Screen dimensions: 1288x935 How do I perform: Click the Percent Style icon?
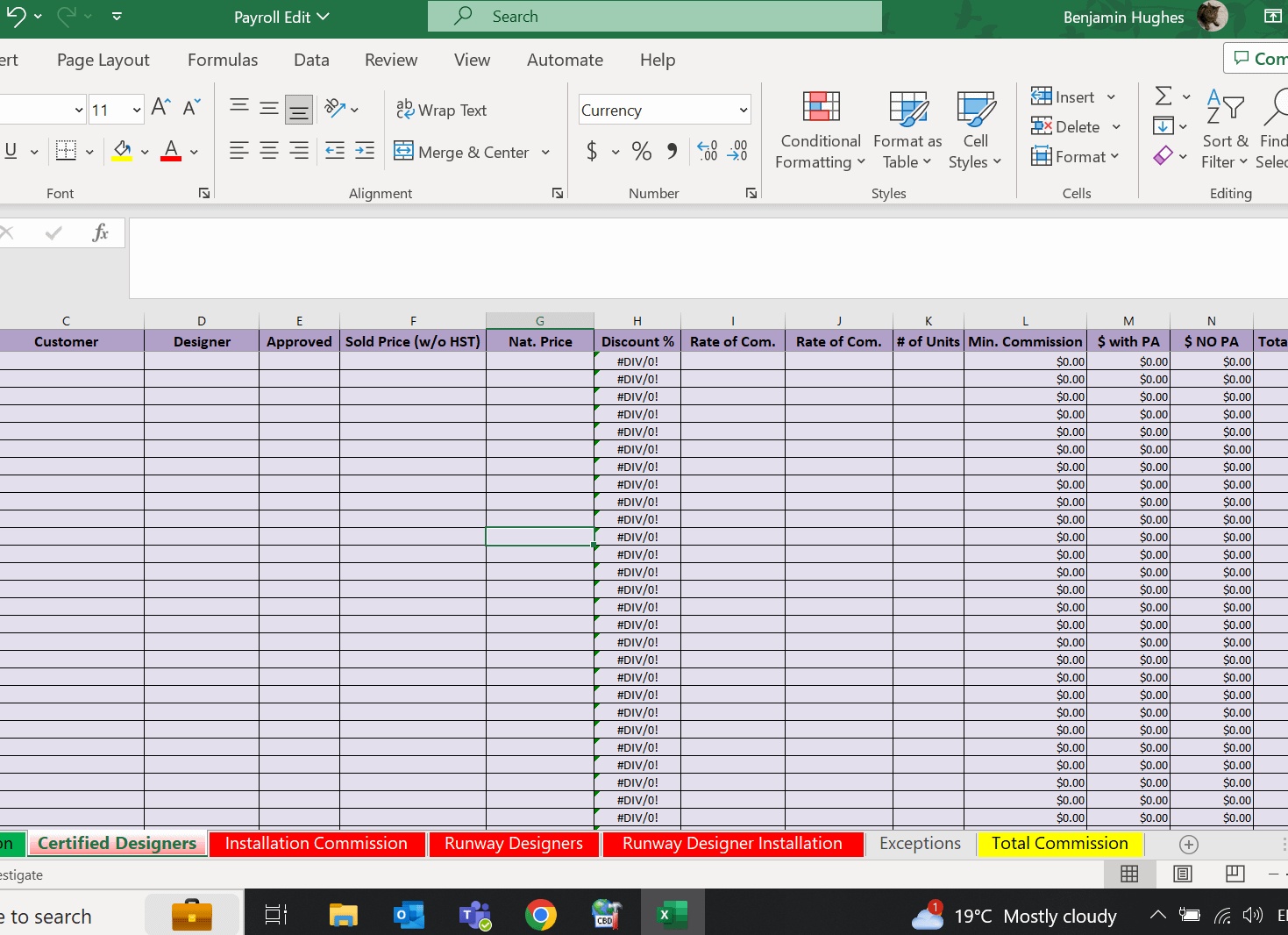(x=642, y=152)
